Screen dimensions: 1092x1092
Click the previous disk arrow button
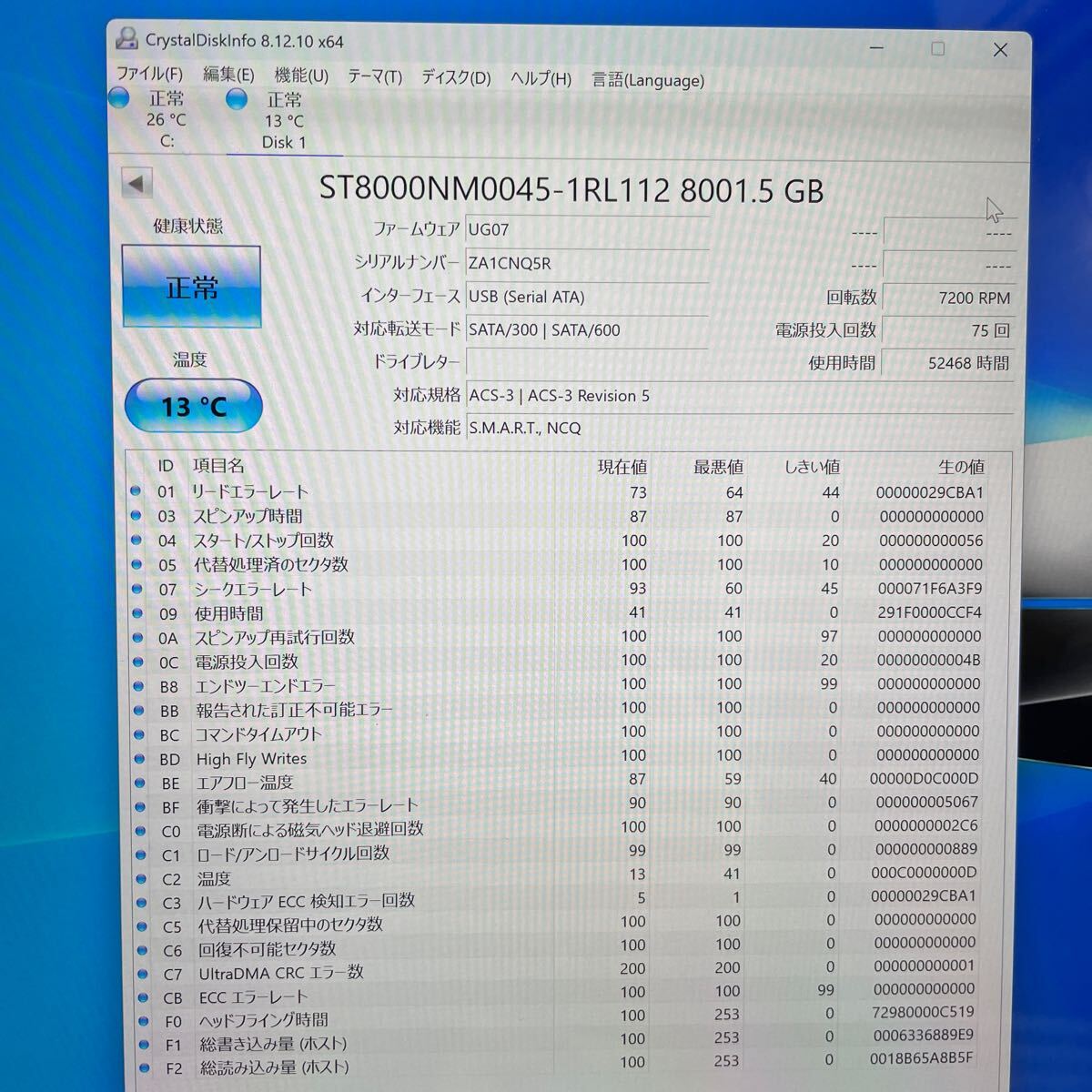click(136, 184)
